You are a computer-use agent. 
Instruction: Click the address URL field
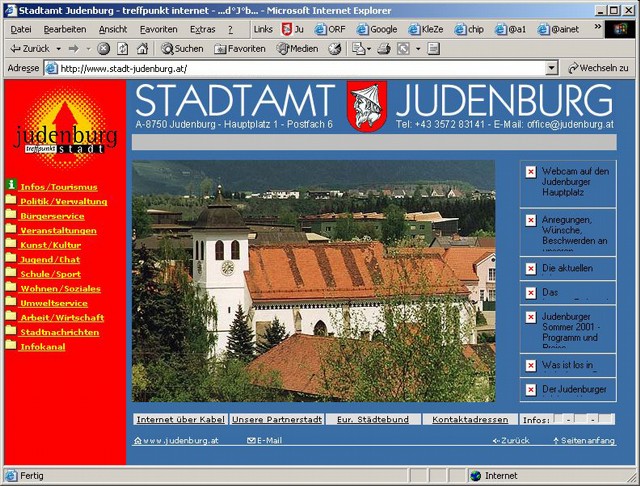[x=300, y=68]
